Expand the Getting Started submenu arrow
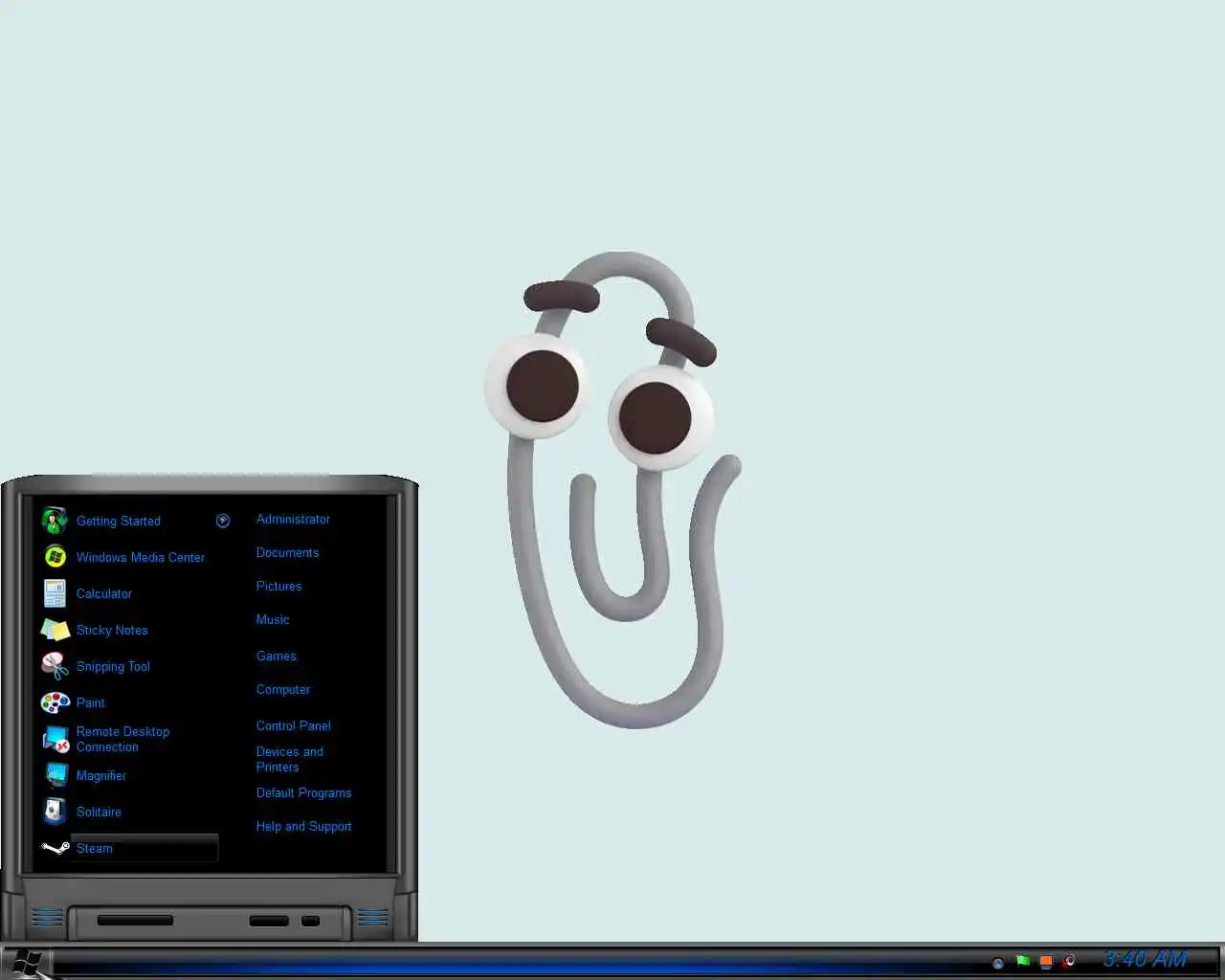The width and height of the screenshot is (1225, 980). click(223, 521)
